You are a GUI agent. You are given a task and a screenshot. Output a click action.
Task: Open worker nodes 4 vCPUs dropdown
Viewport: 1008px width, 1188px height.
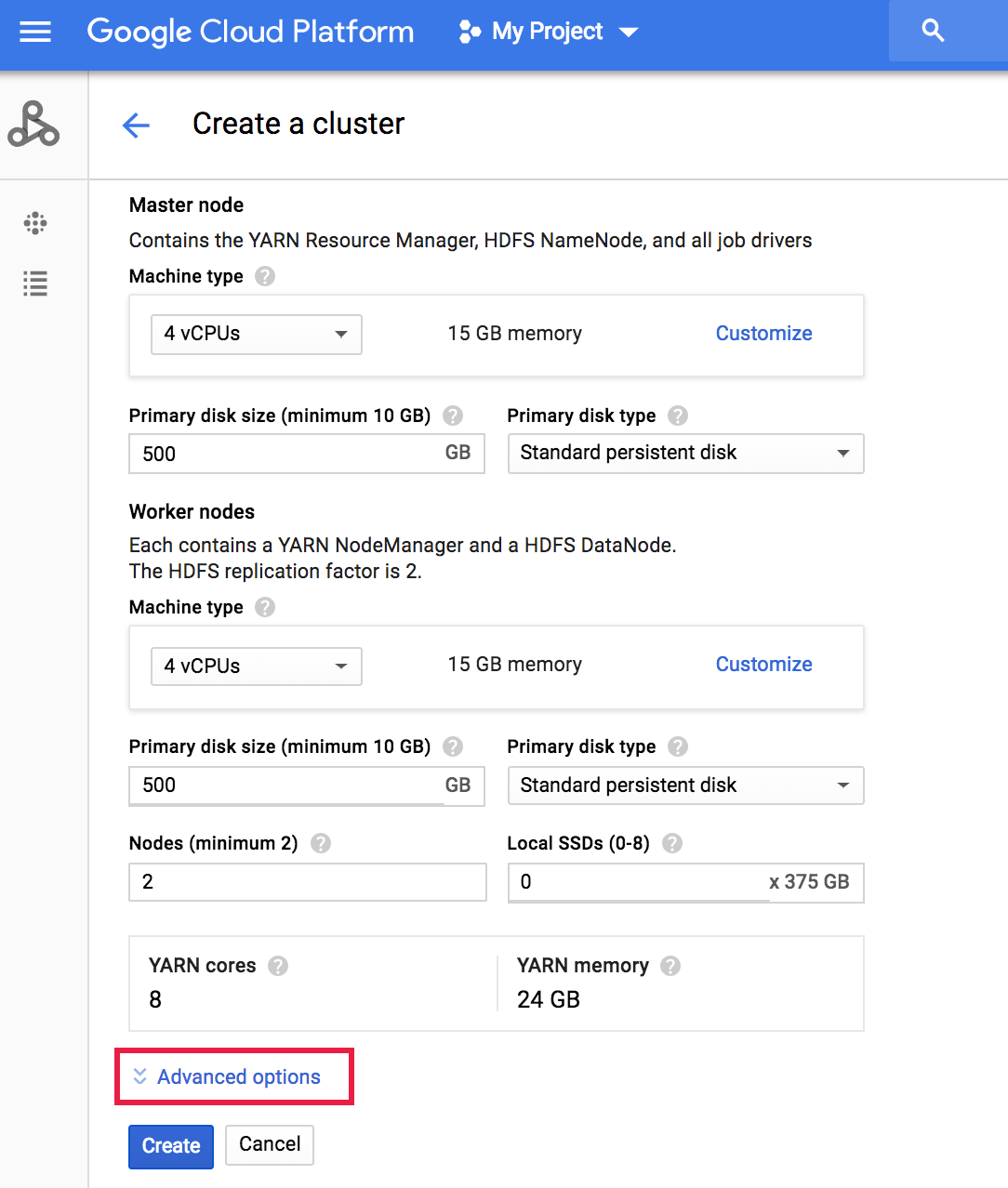(x=257, y=667)
